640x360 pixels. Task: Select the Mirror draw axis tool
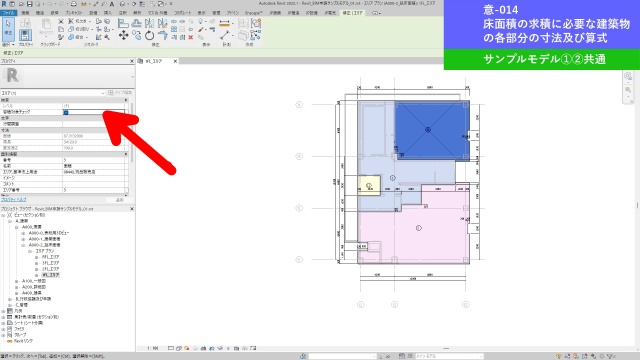coord(162,23)
